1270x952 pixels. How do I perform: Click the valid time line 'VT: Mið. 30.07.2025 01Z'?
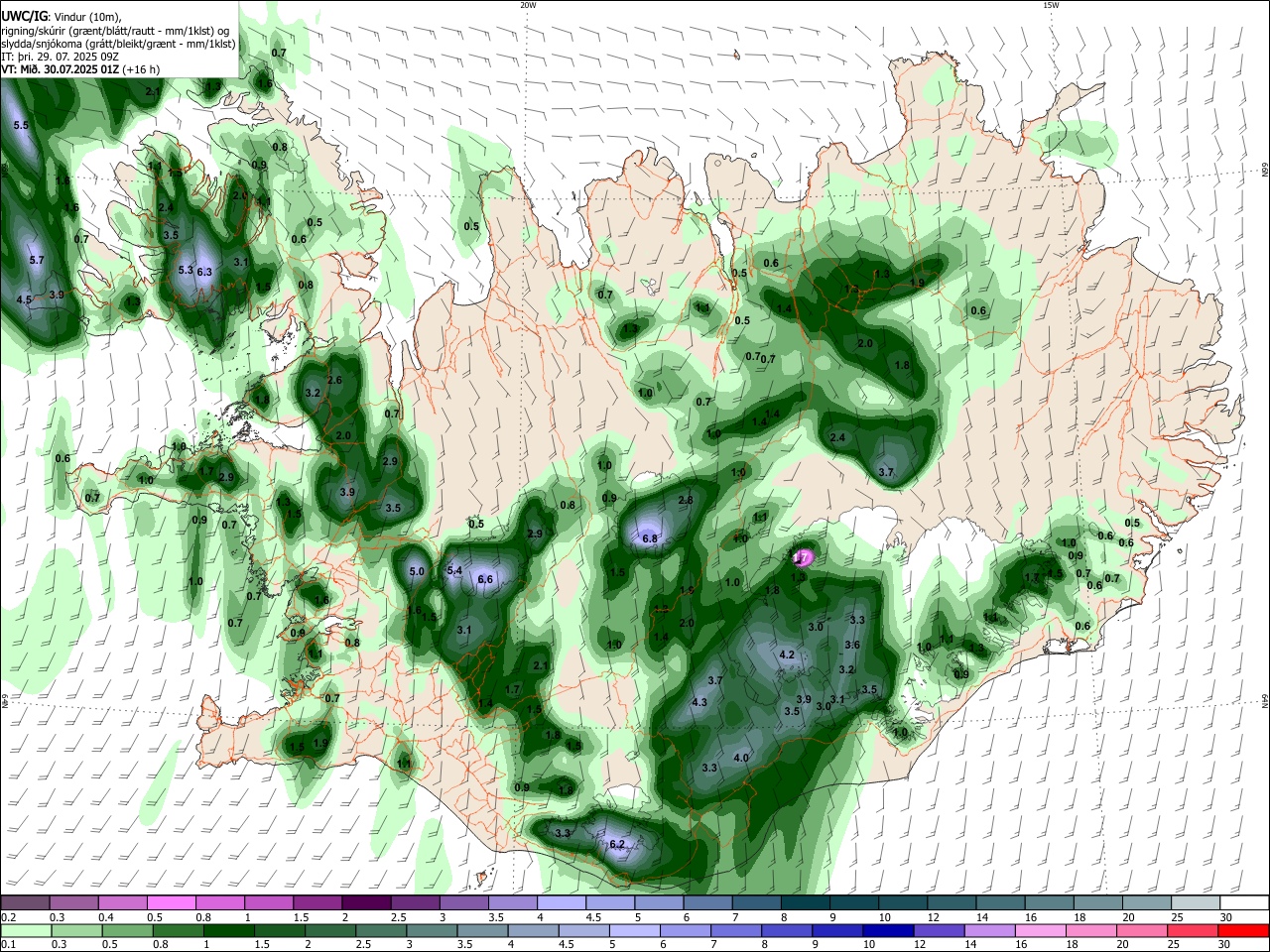[x=62, y=70]
